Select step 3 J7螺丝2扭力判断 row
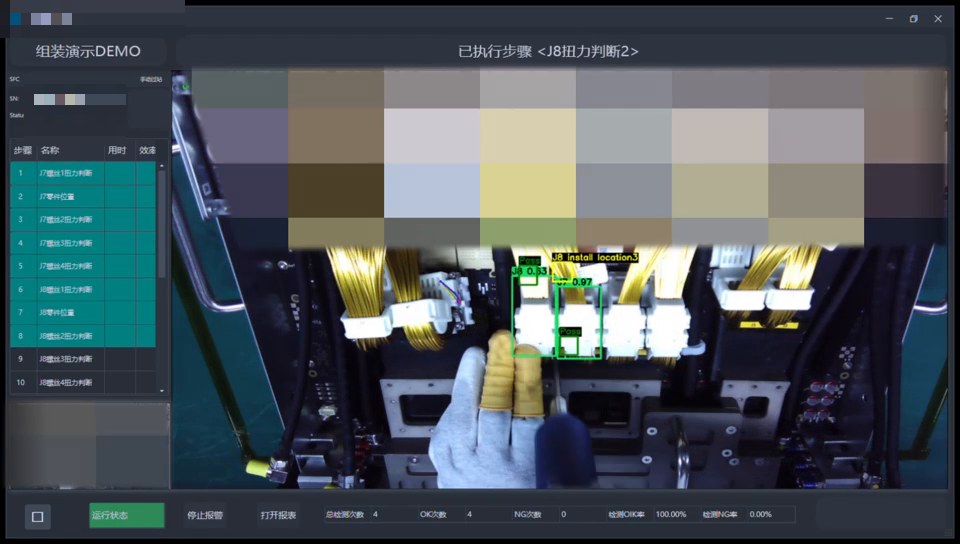Image resolution: width=960 pixels, height=544 pixels. [x=83, y=220]
